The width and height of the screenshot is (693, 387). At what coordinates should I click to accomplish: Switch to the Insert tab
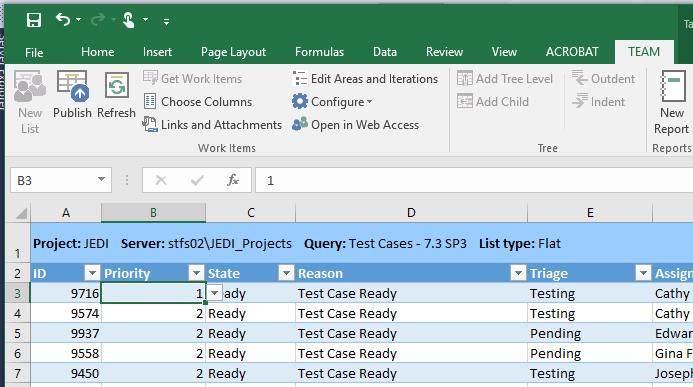click(157, 52)
